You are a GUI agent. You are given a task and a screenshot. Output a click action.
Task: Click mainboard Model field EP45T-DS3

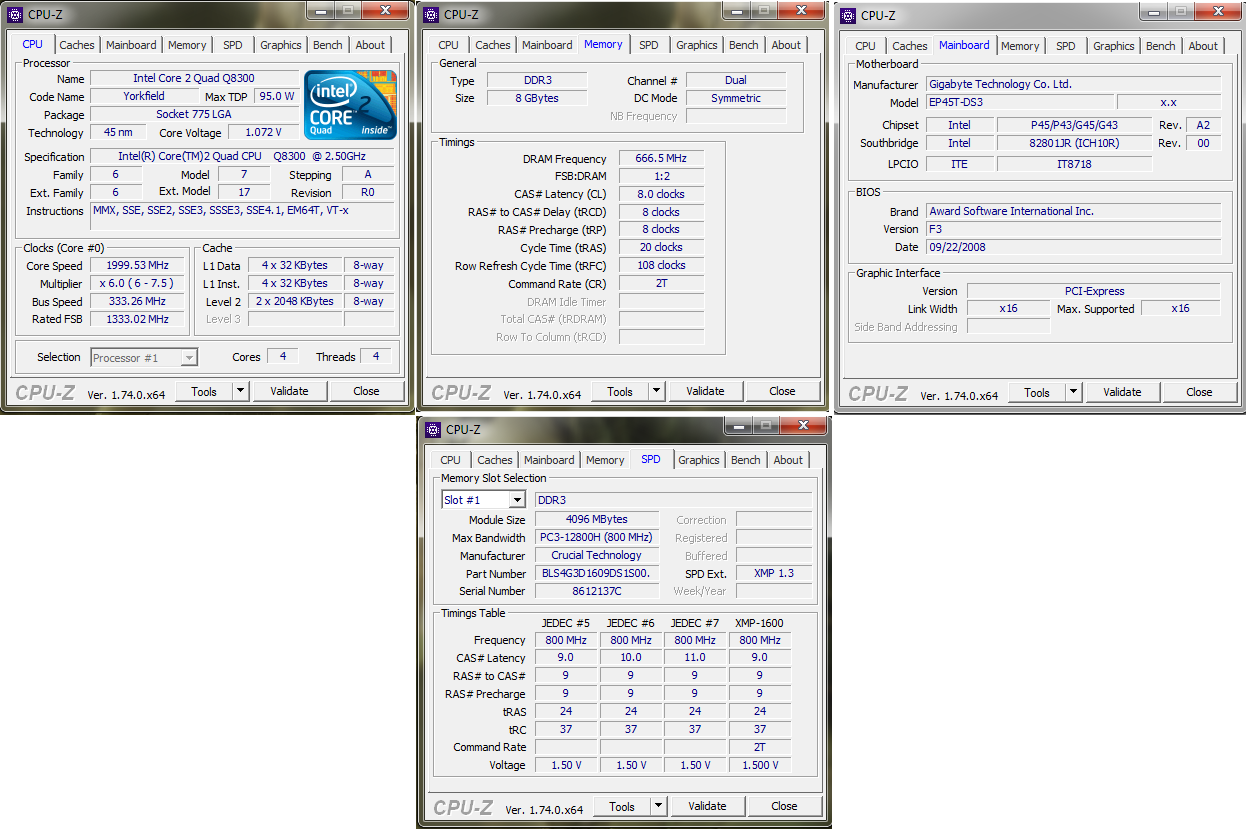tap(1018, 103)
